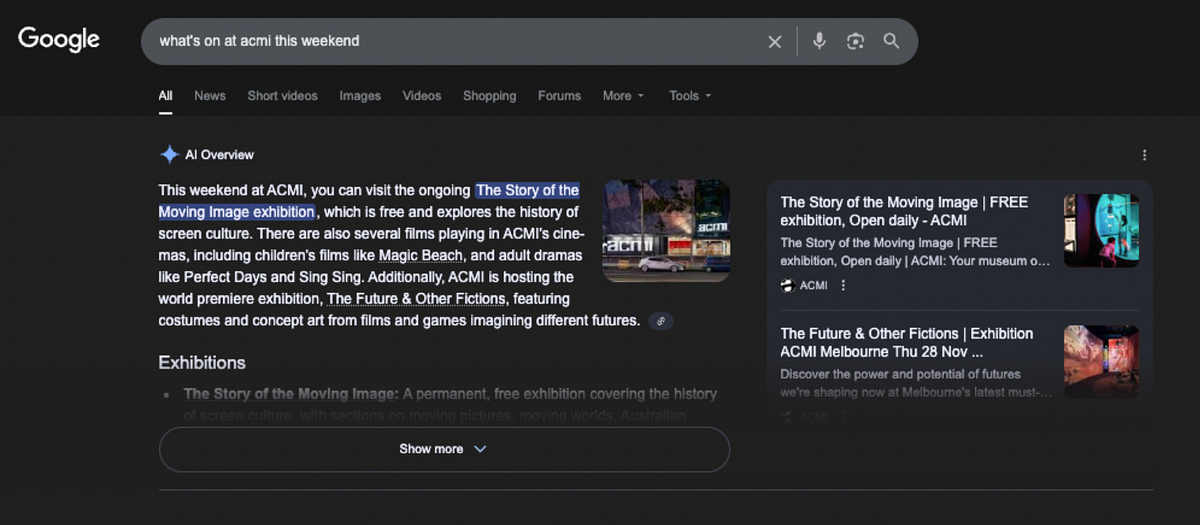Click into the search text field
The height and width of the screenshot is (525, 1200).
click(450, 41)
